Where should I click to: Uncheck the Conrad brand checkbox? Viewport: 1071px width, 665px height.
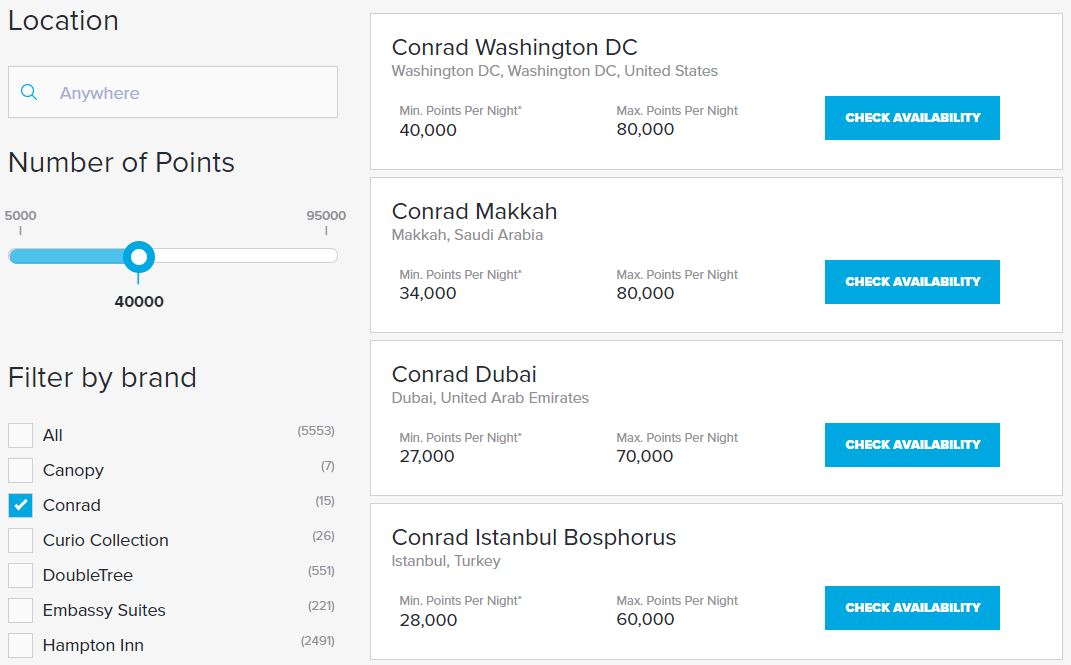[20, 505]
